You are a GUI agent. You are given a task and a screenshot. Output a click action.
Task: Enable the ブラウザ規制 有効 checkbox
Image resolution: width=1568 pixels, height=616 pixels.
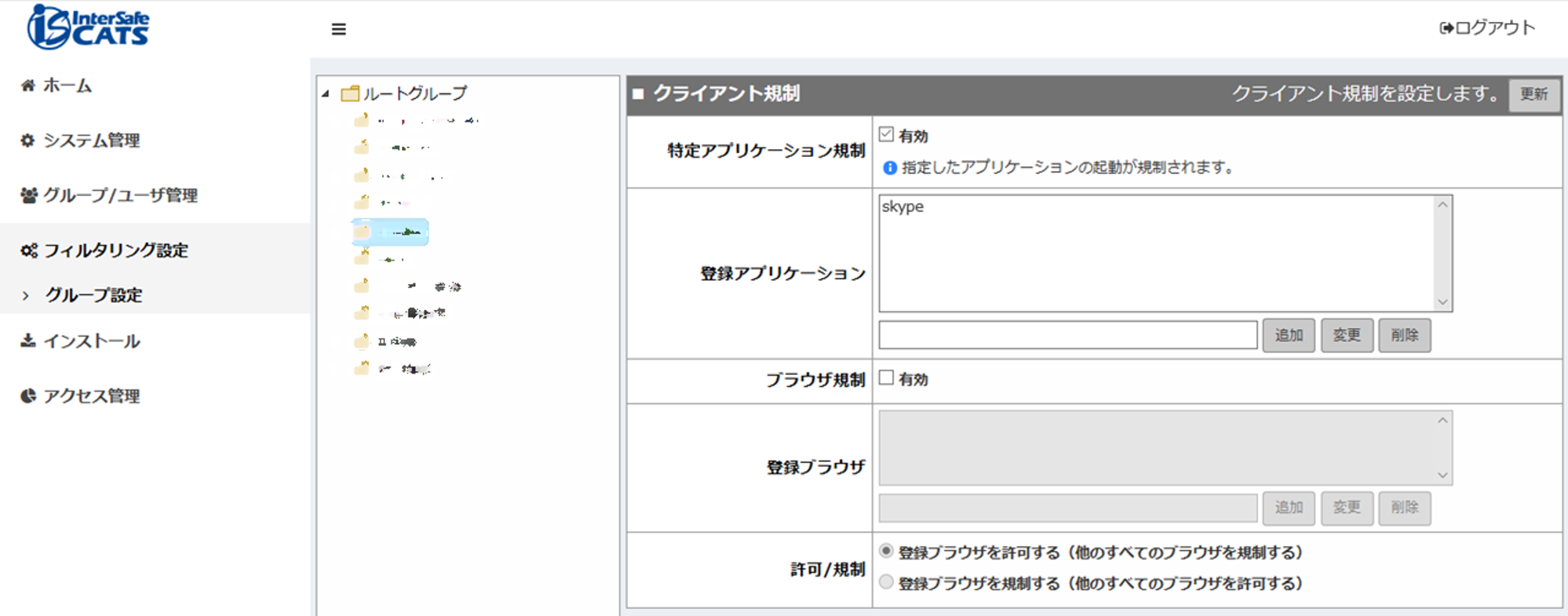tap(887, 377)
